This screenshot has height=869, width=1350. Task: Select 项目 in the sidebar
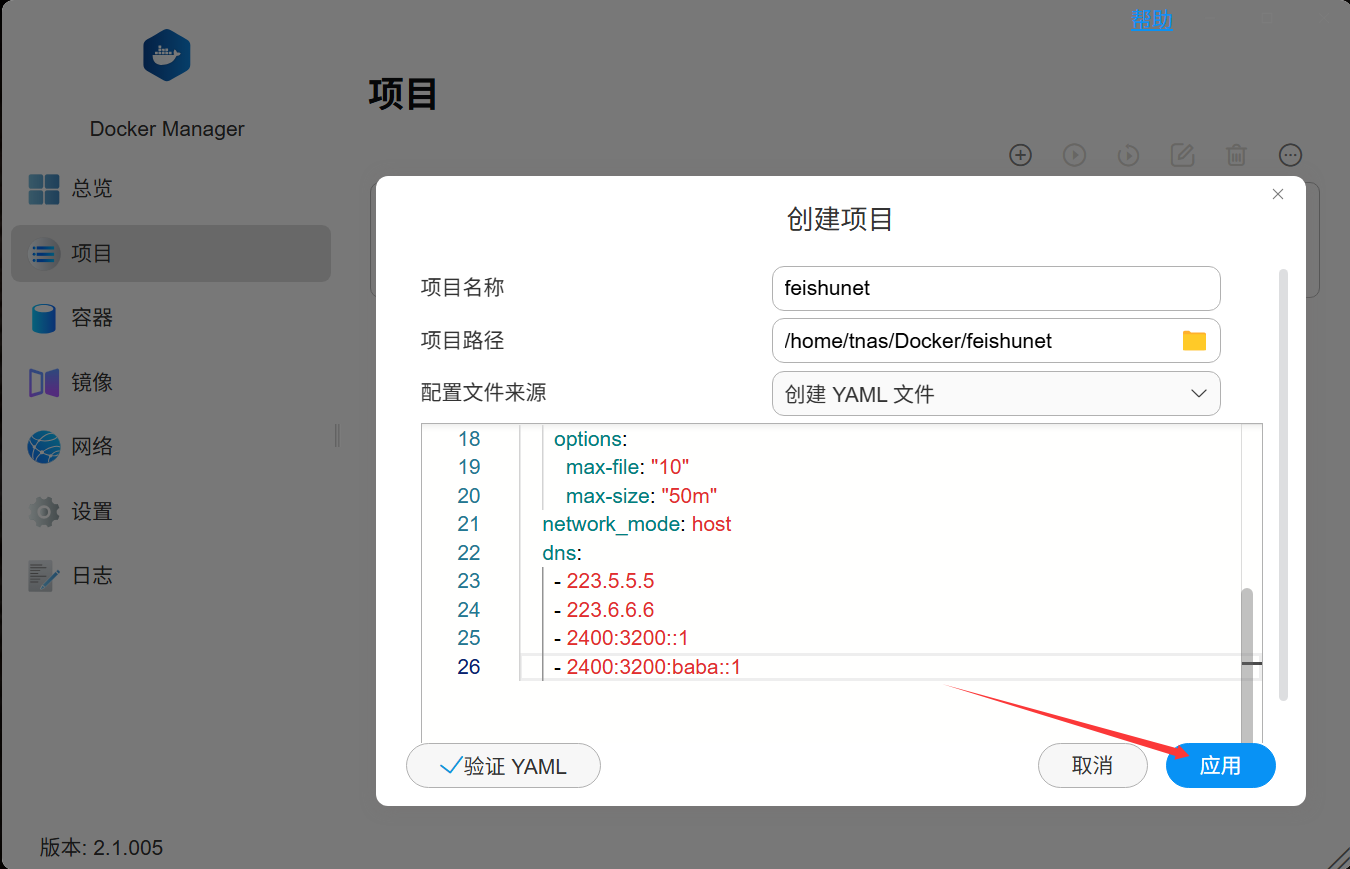(x=171, y=253)
